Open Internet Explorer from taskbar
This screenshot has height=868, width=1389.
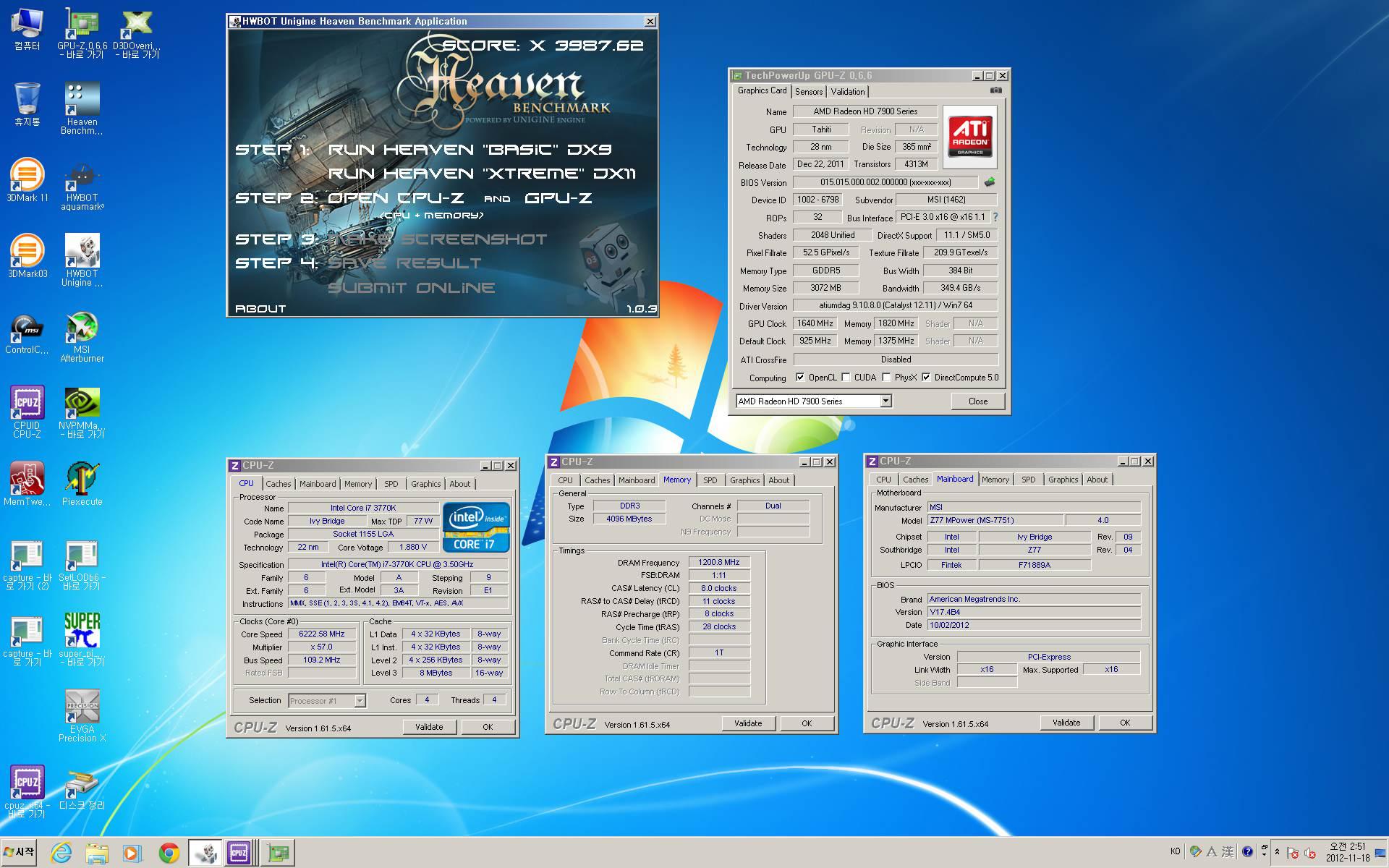(x=61, y=853)
